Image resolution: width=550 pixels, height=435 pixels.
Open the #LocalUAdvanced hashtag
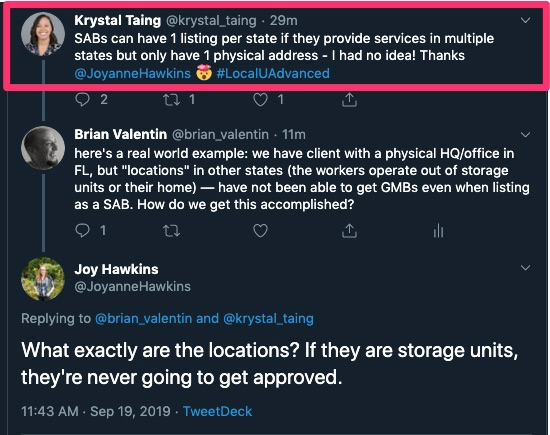click(x=273, y=73)
